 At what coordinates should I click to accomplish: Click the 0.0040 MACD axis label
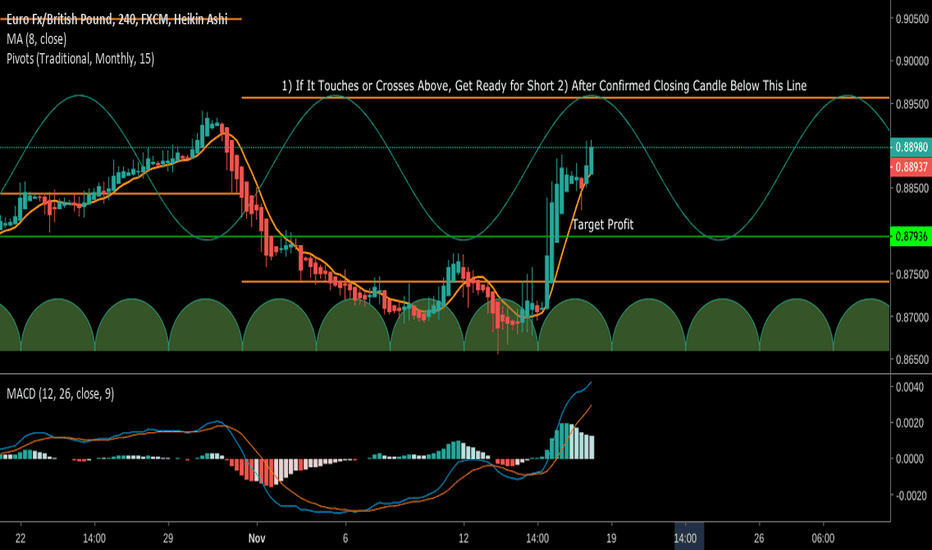(x=910, y=387)
